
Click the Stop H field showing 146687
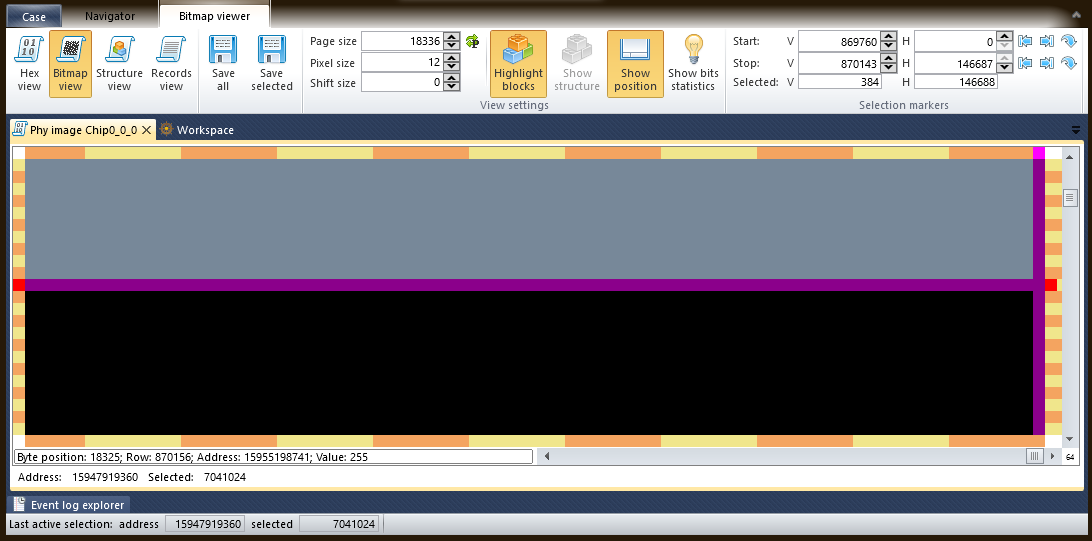tap(956, 63)
